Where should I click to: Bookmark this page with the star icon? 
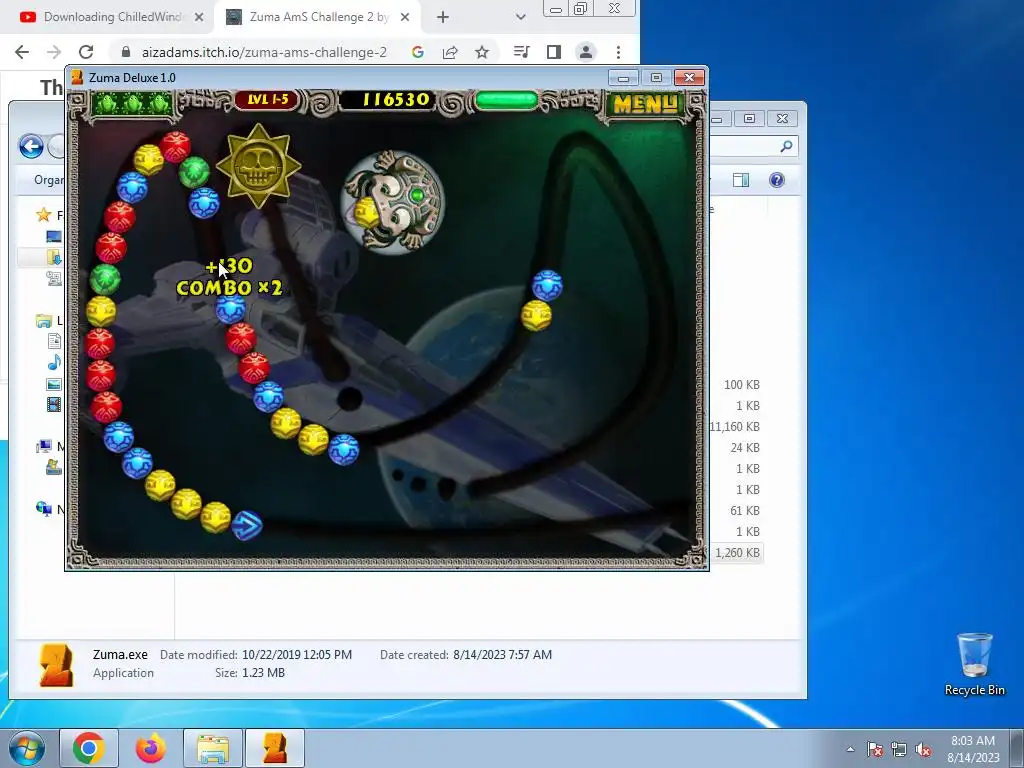tap(481, 52)
